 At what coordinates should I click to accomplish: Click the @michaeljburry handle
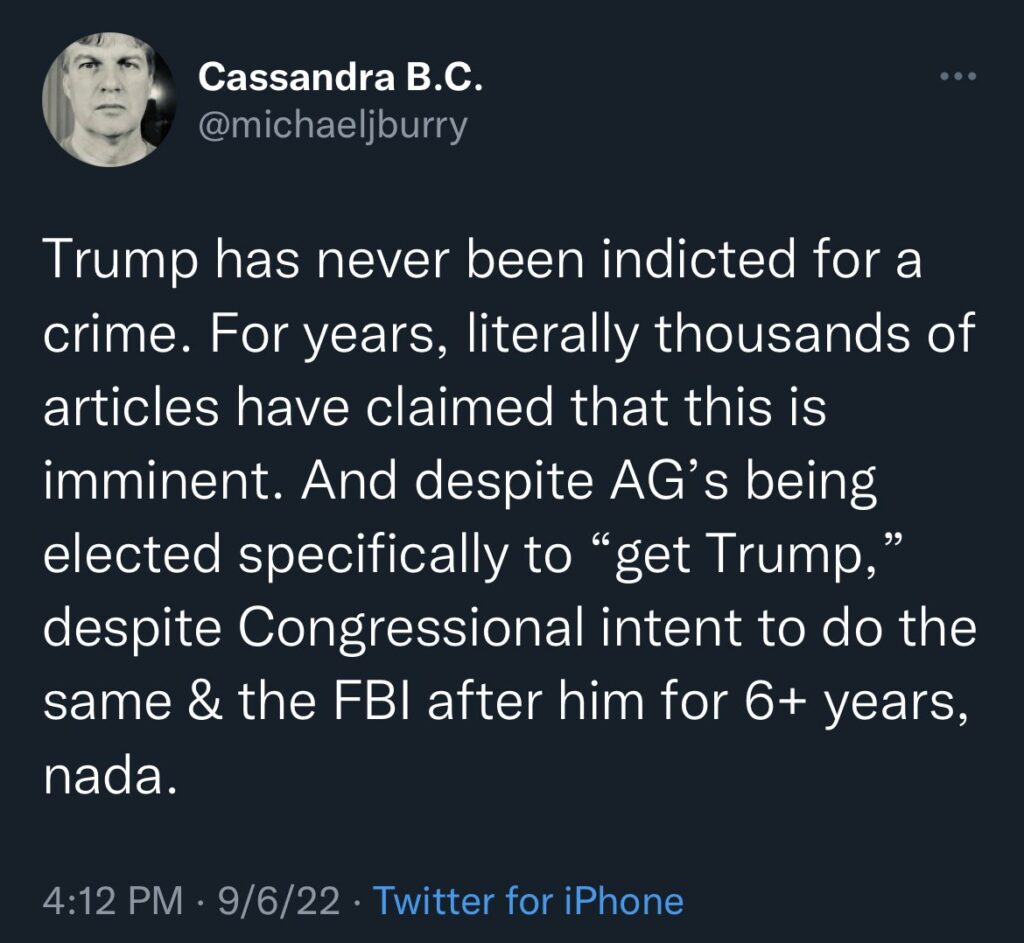333,128
